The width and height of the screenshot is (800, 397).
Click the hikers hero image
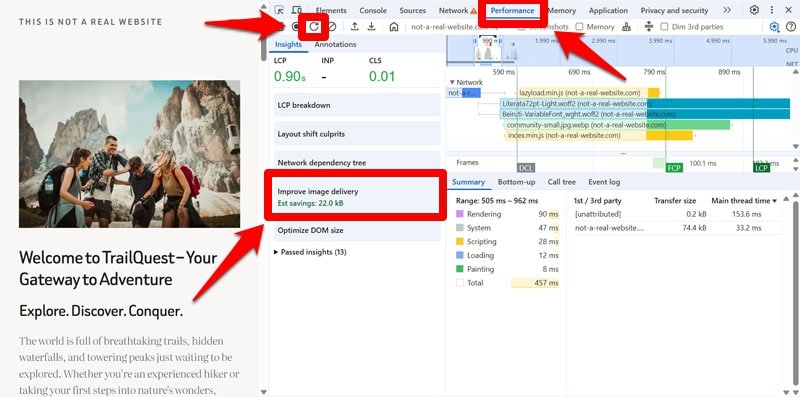[x=130, y=154]
